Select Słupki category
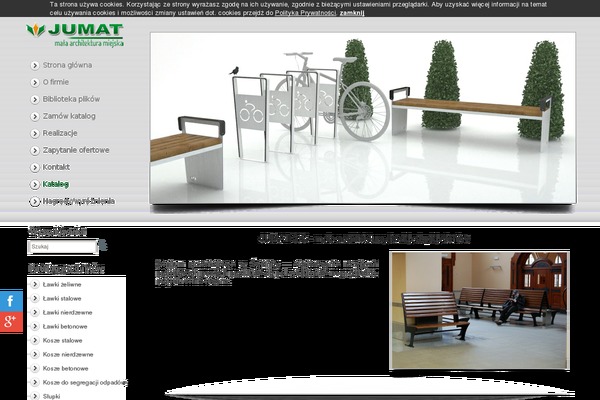This screenshot has height=400, width=600. [x=51, y=396]
